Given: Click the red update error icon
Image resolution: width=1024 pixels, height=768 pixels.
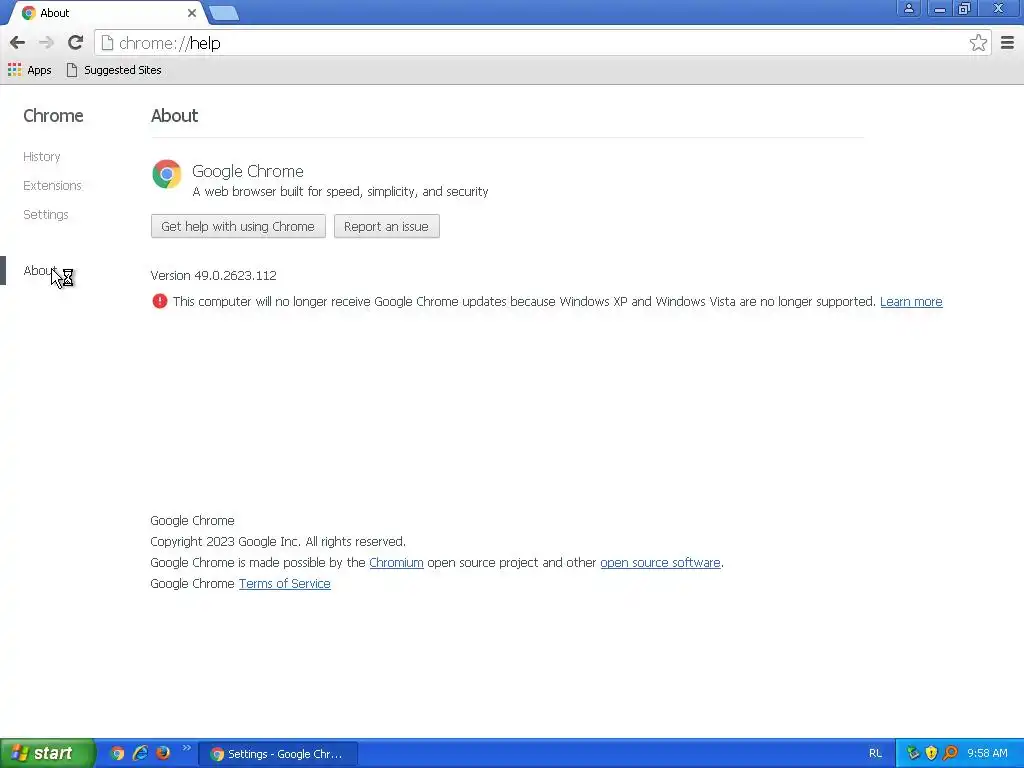Looking at the screenshot, I should pyautogui.click(x=159, y=301).
